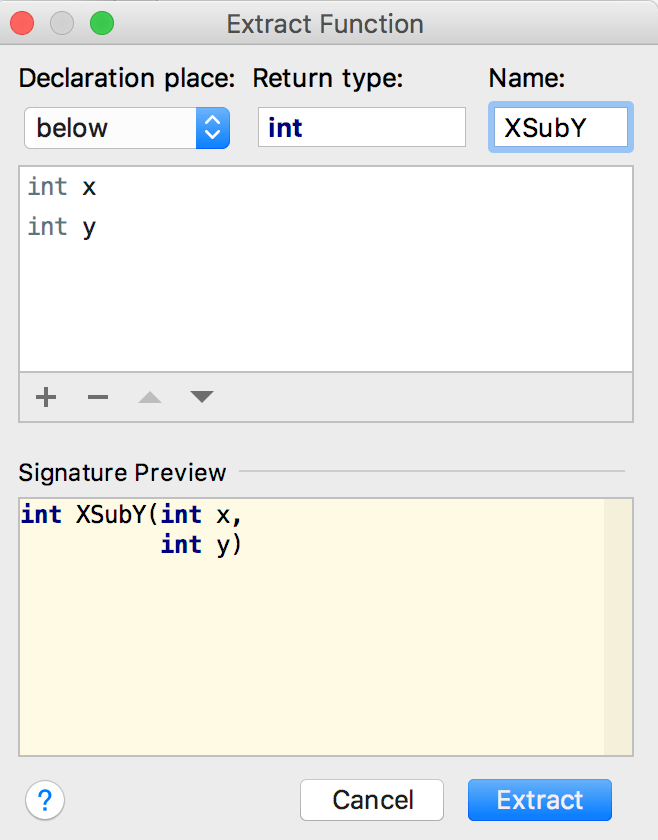Viewport: 658px width, 840px height.
Task: Open help via question mark icon
Action: pos(45,800)
